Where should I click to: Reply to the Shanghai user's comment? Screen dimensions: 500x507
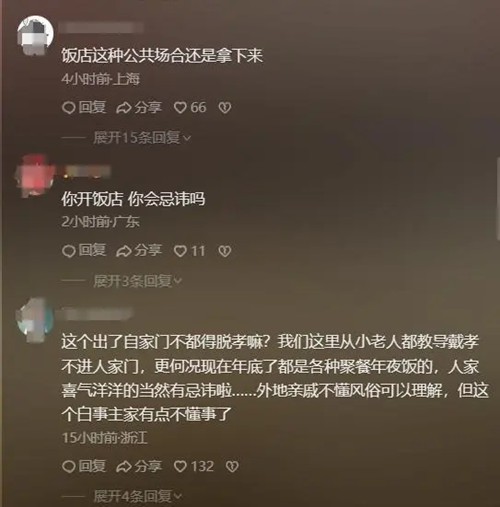pos(84,107)
